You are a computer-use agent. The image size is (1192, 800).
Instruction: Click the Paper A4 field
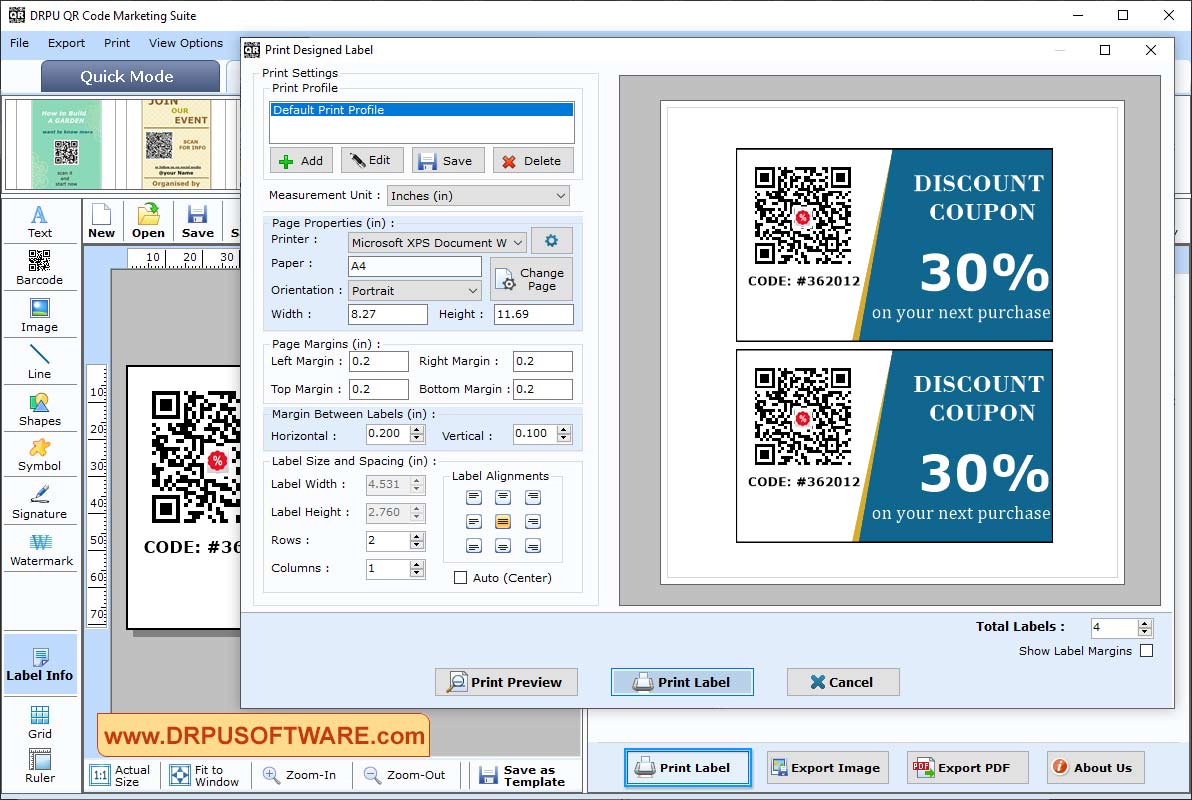pos(414,266)
